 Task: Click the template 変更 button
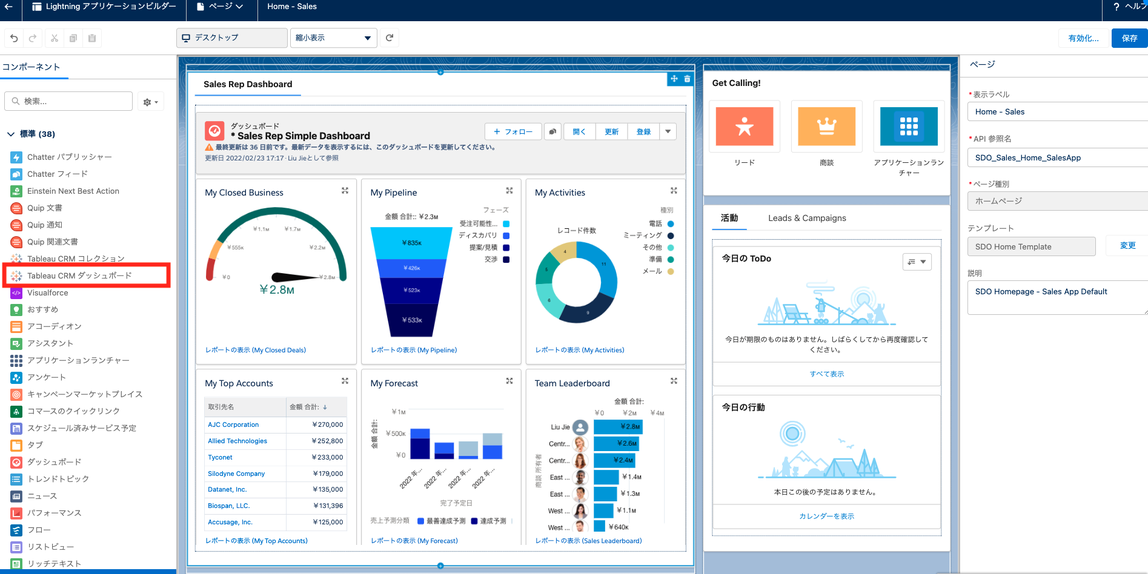[1128, 245]
